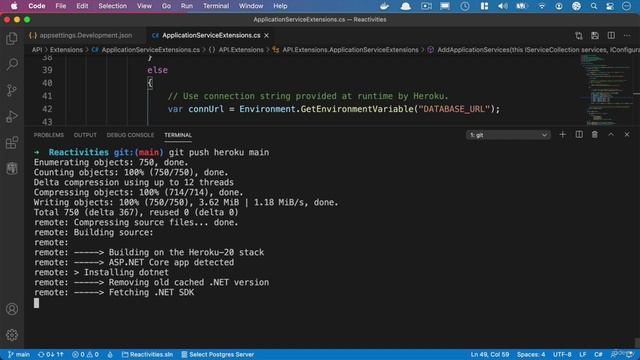
Task: Open Accounts menu in activity bar
Action: tap(12, 309)
